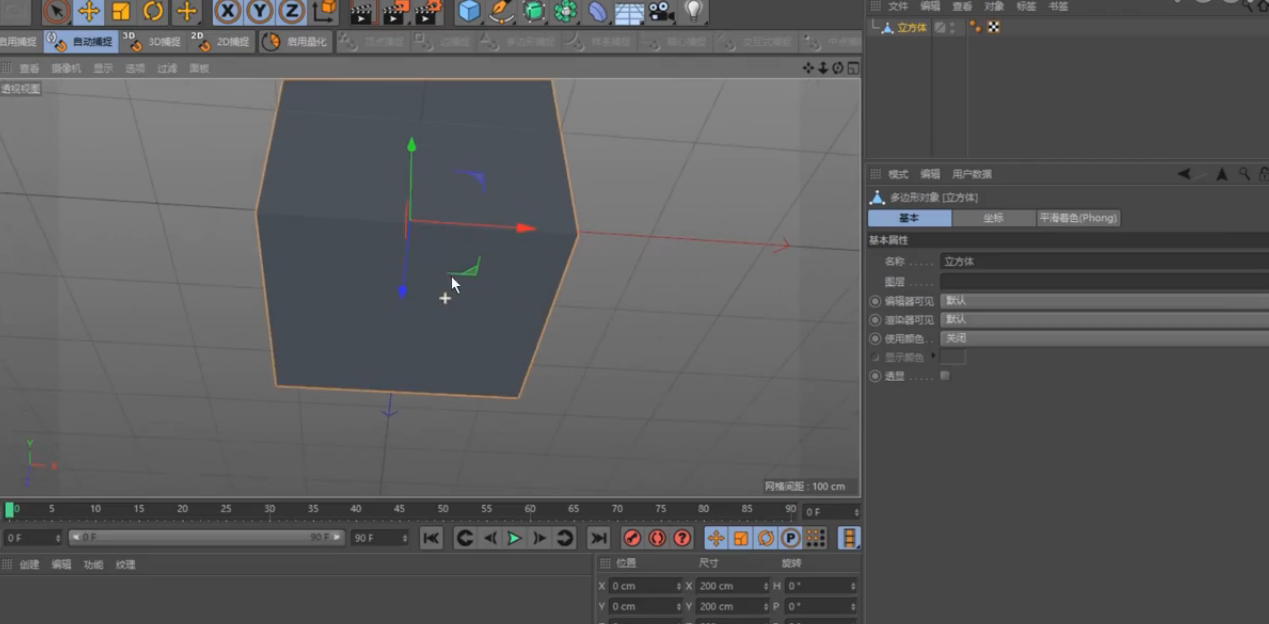Click size X 200 cm stepper arrows
Image resolution: width=1269 pixels, height=624 pixels.
pyautogui.click(x=766, y=586)
